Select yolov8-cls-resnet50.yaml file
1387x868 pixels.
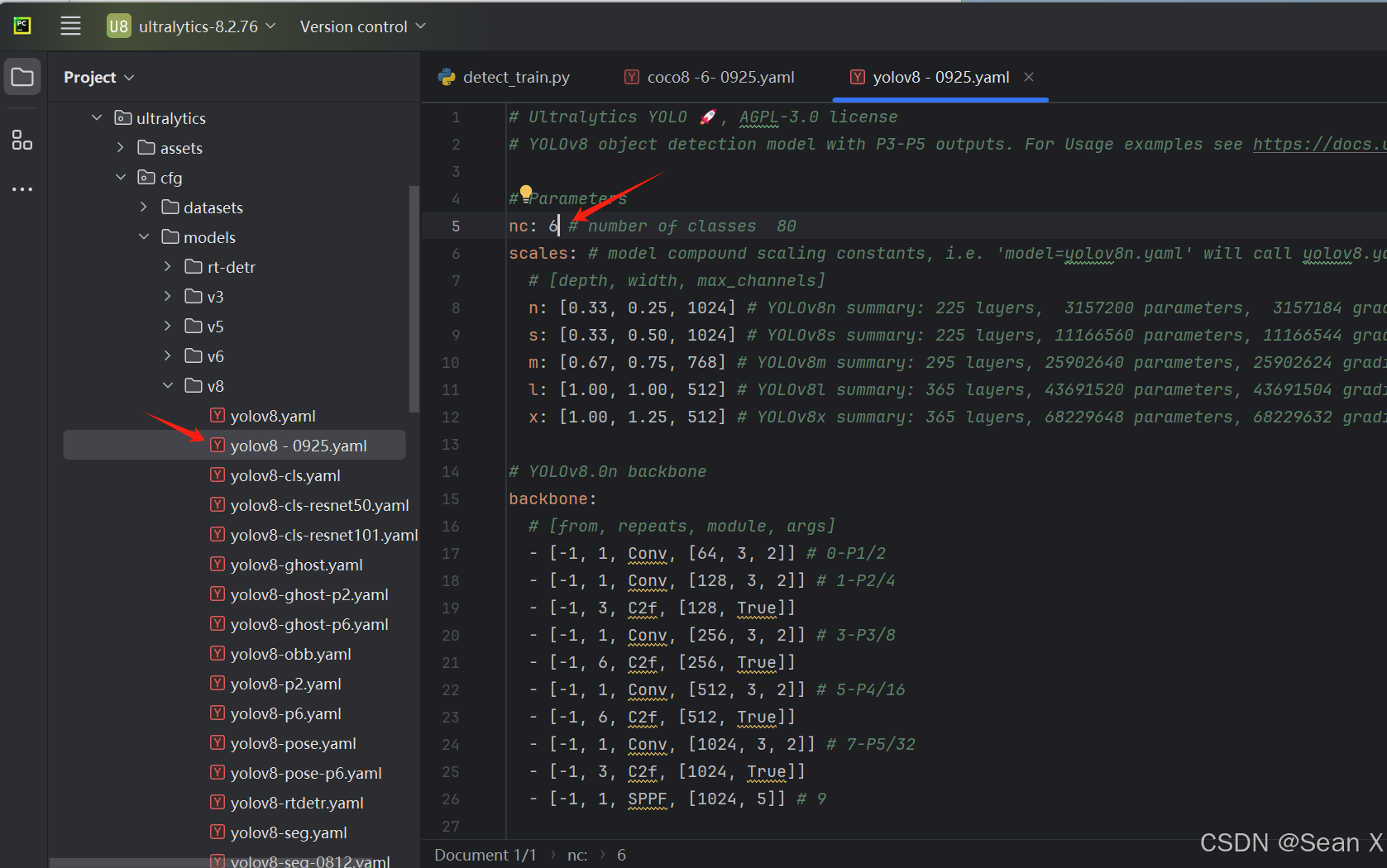(319, 505)
